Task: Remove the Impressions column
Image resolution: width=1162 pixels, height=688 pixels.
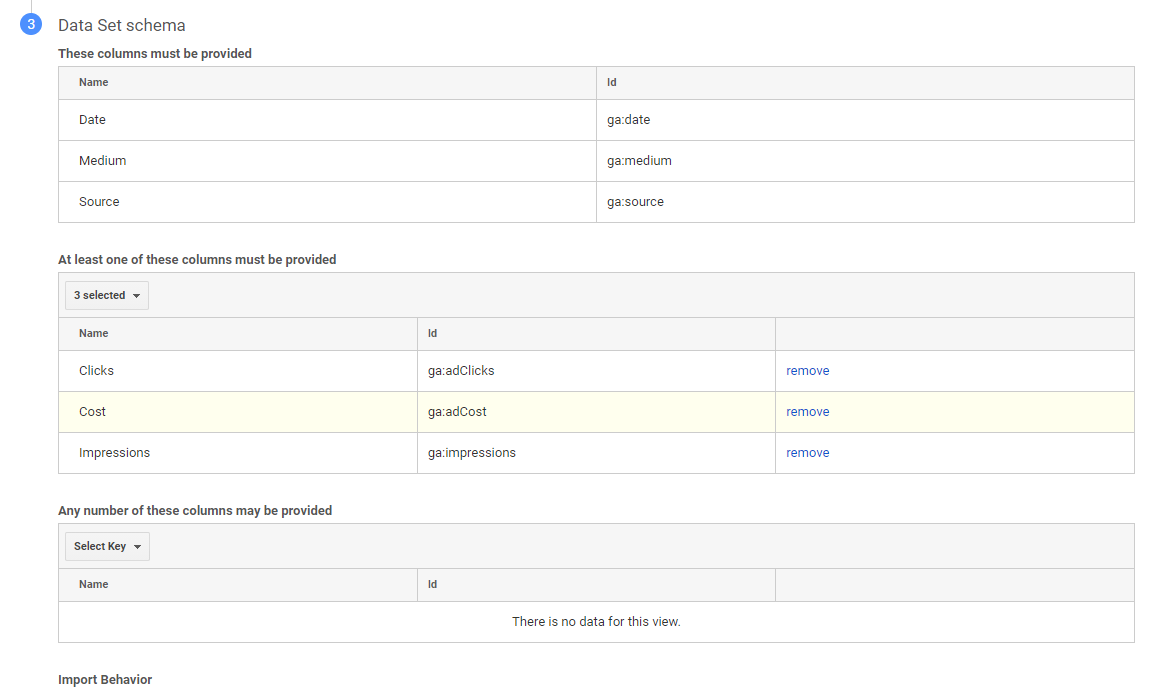Action: (x=807, y=453)
